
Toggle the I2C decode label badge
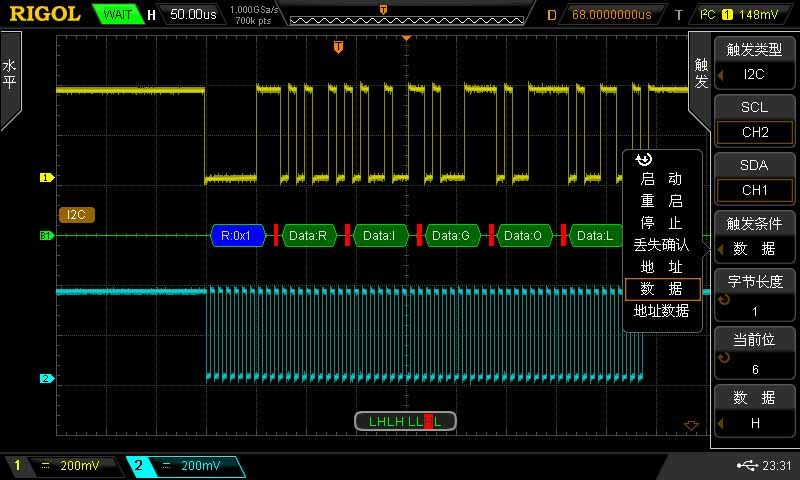point(76,214)
